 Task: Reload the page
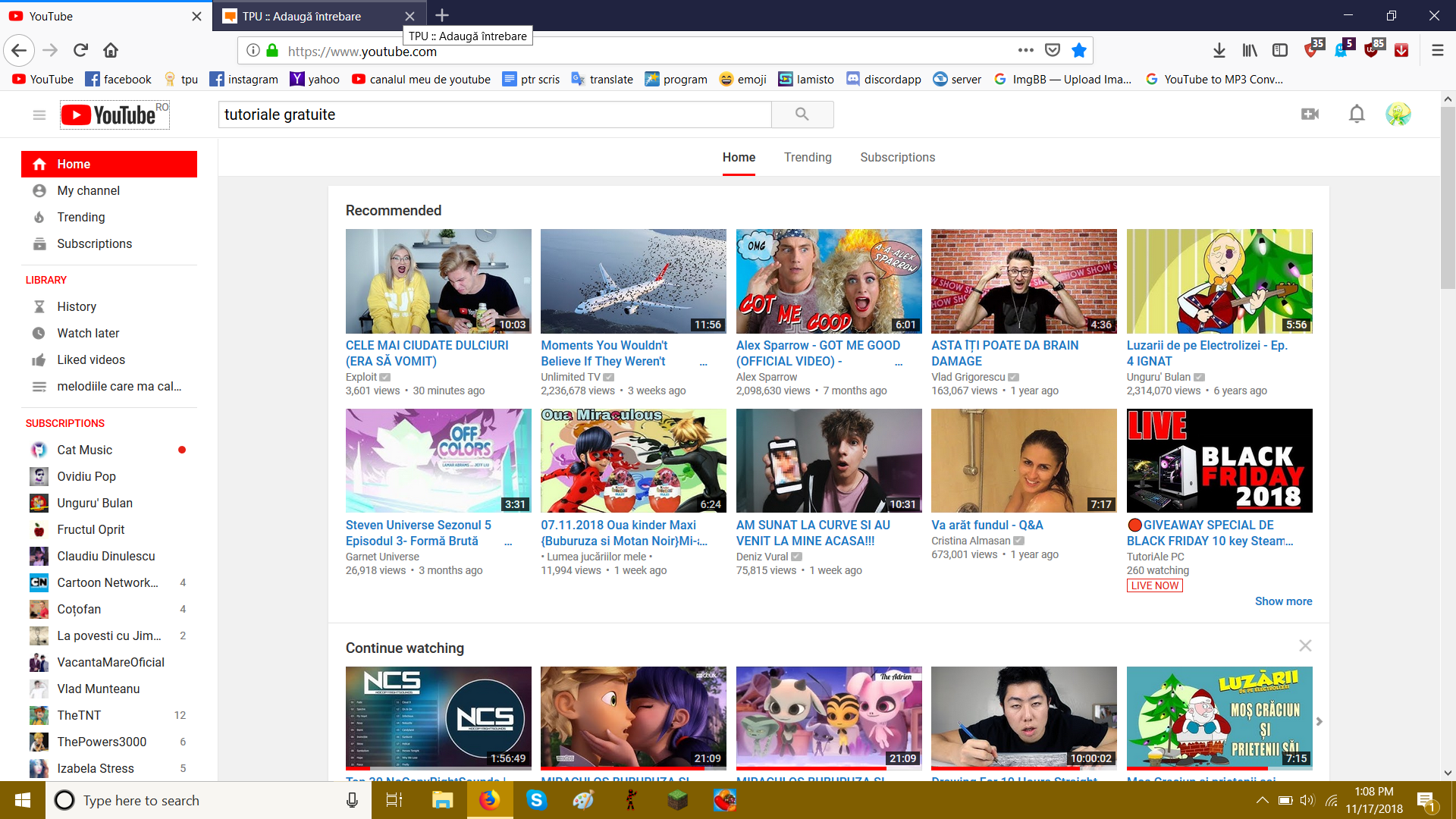(80, 50)
